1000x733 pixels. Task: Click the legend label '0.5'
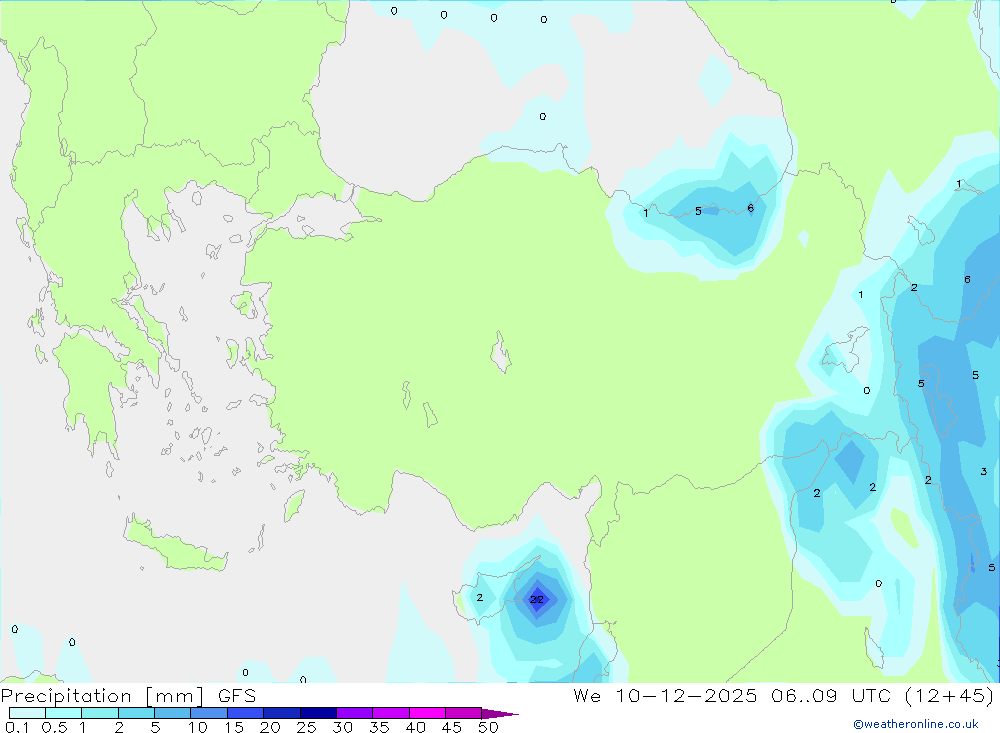[x=54, y=727]
